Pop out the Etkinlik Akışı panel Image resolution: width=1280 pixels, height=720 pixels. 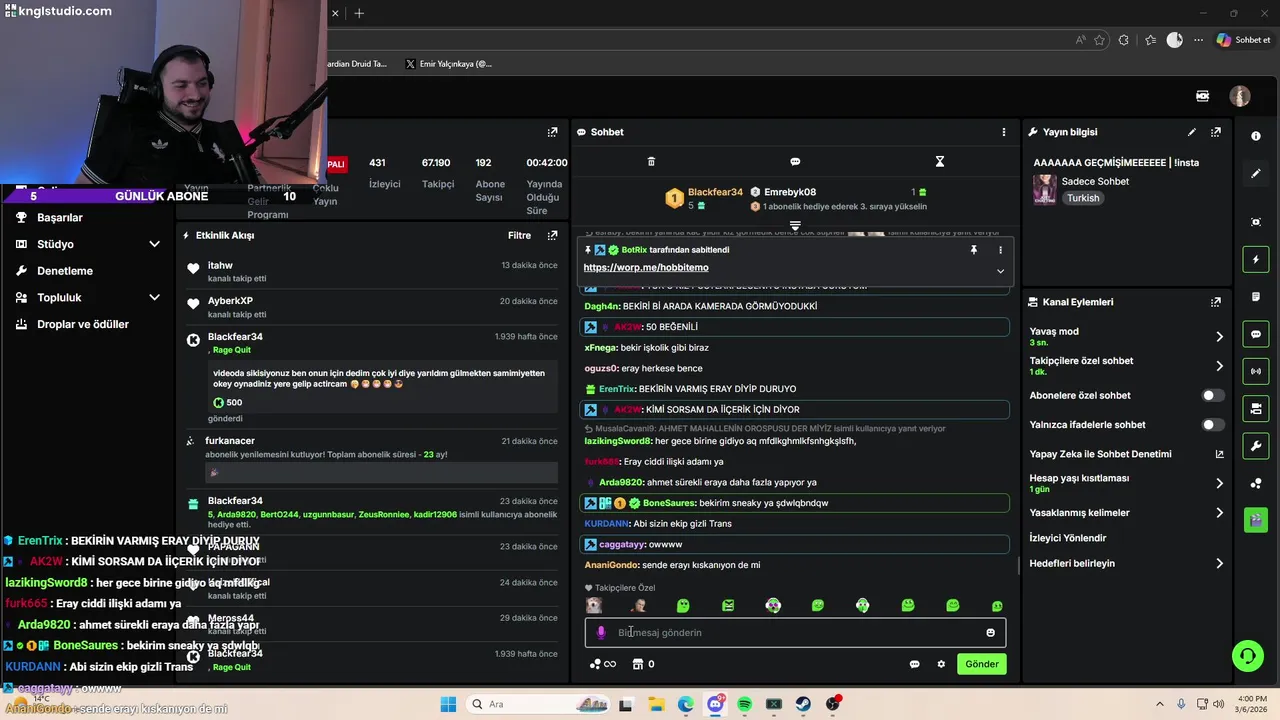pos(552,236)
